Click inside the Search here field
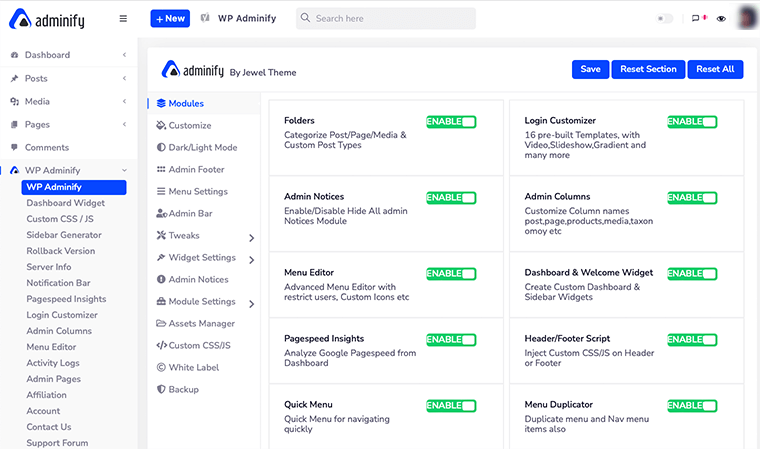The height and width of the screenshot is (449, 760). (390, 18)
